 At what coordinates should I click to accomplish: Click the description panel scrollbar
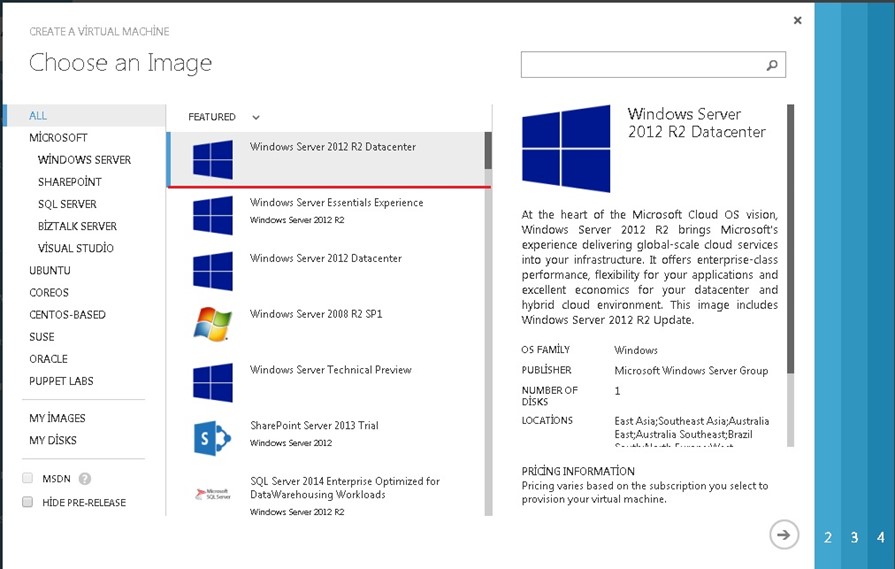tap(790, 240)
